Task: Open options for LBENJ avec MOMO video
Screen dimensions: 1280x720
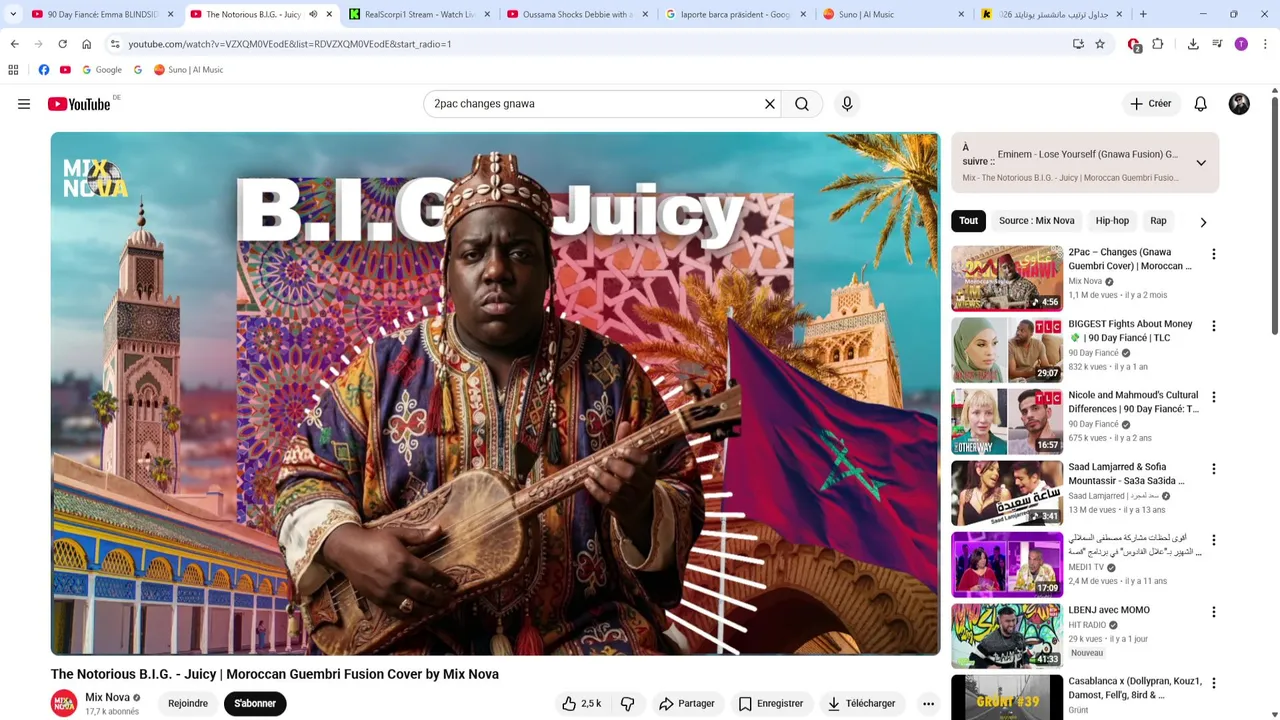Action: [x=1214, y=612]
